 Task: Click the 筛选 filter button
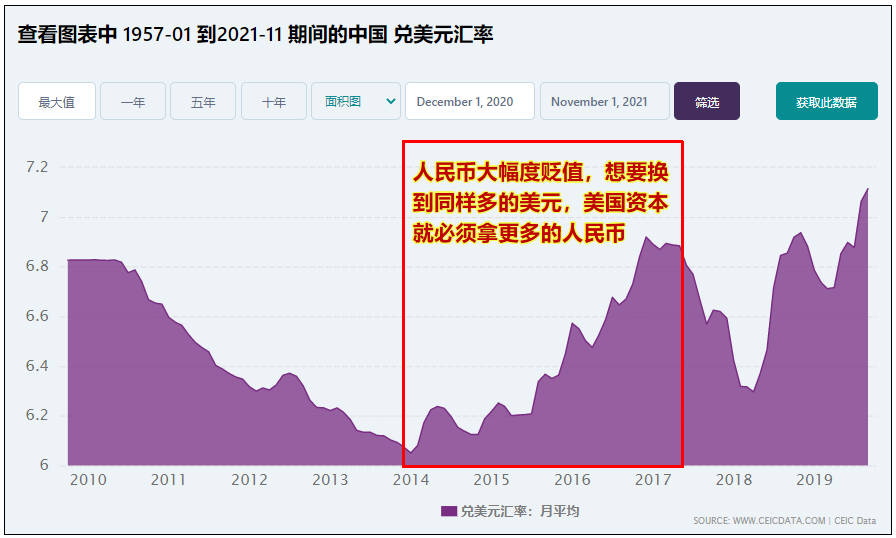[x=707, y=102]
